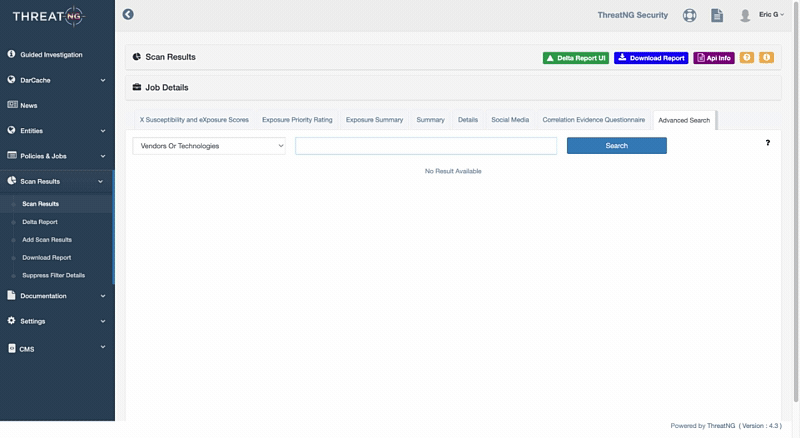
Task: Click the orange info button
Action: 766,58
